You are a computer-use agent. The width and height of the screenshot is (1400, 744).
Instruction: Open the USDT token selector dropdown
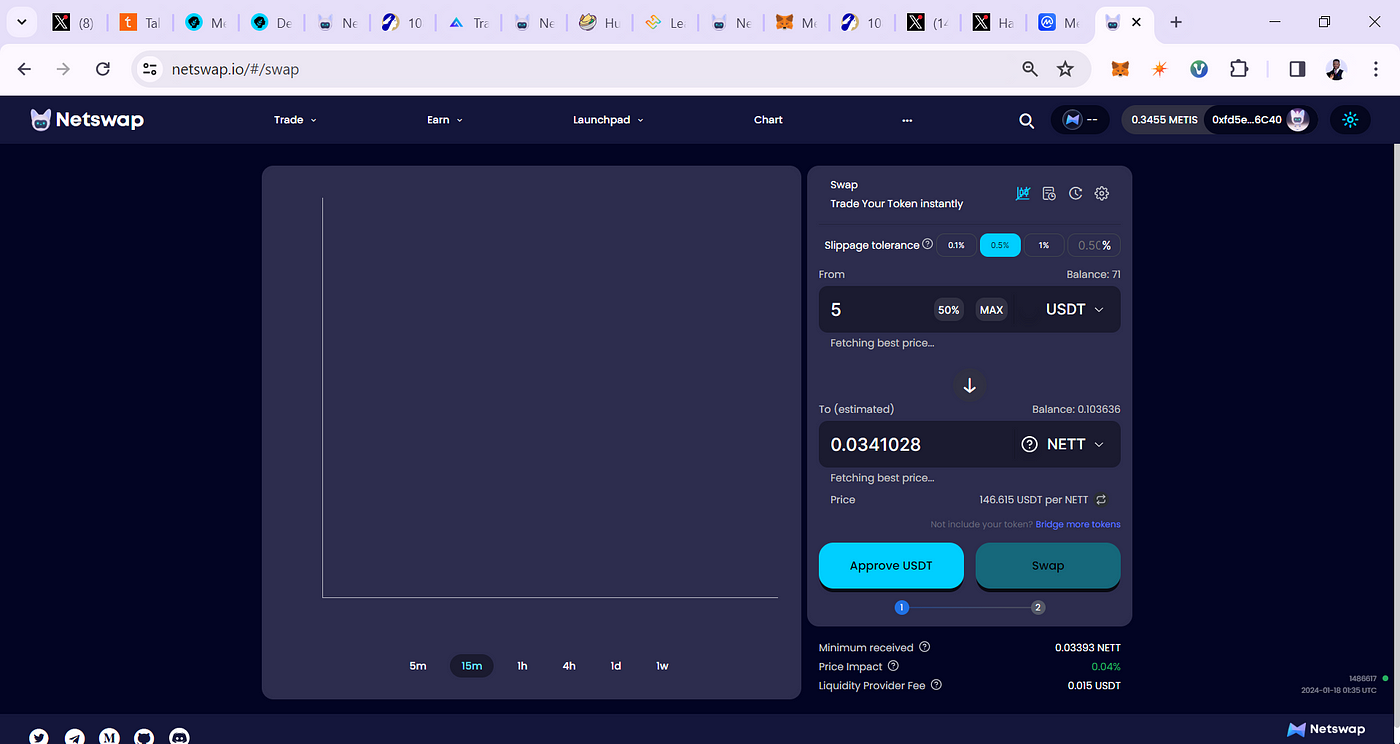tap(1075, 310)
